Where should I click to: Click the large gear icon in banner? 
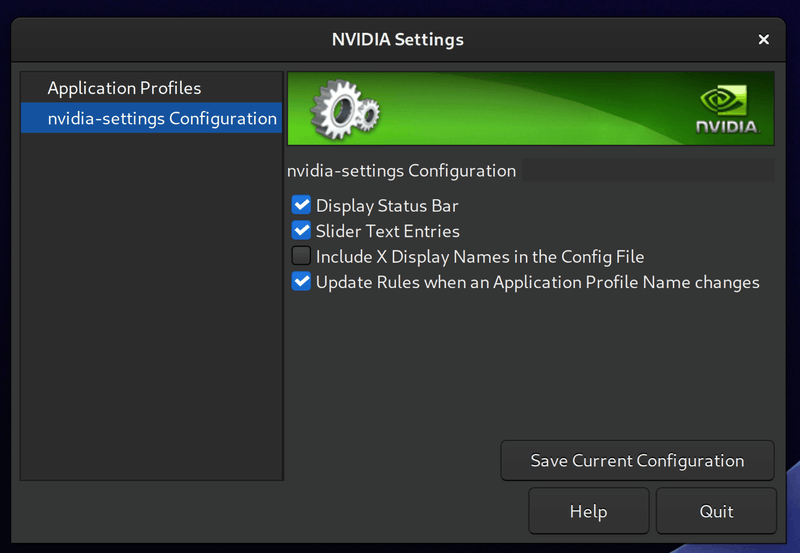pos(337,109)
